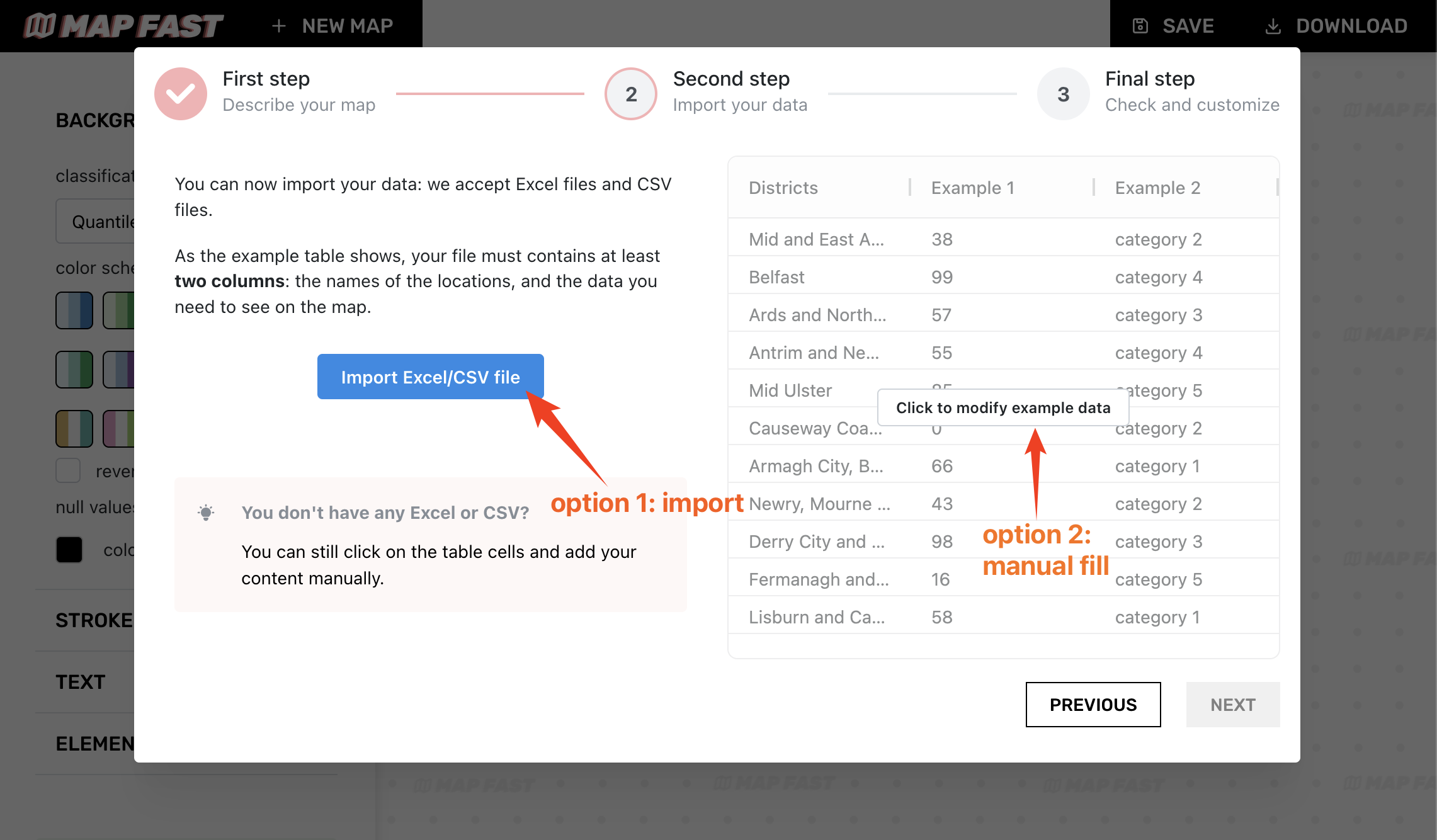This screenshot has height=840, width=1437.
Task: Expand the Text section in sidebar
Action: (81, 682)
